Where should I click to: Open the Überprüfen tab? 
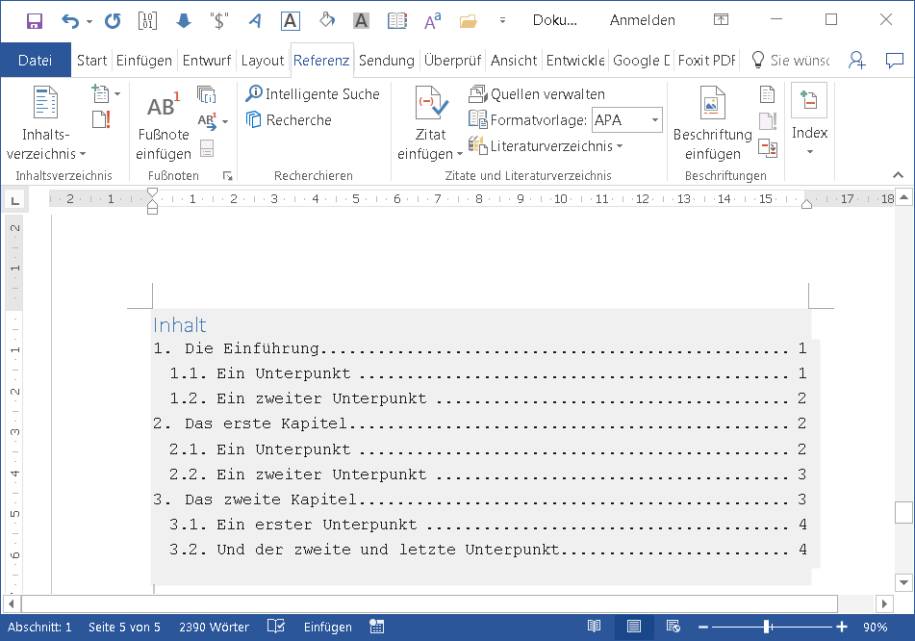click(x=452, y=60)
